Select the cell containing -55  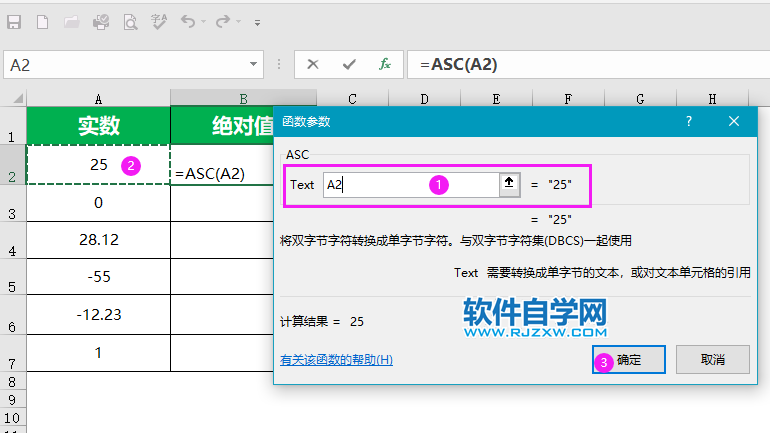[x=98, y=276]
